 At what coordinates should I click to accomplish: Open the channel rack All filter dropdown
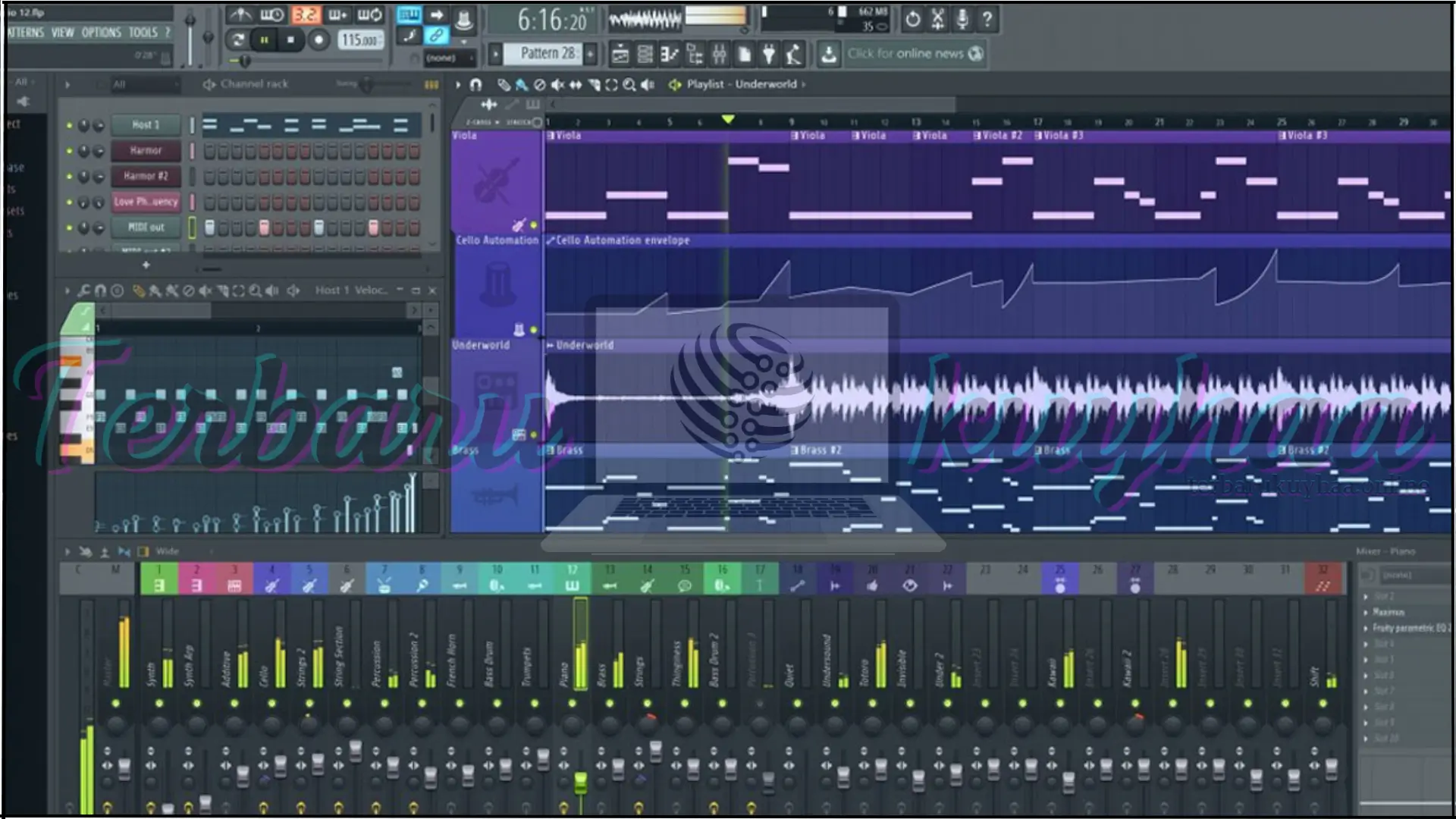(x=144, y=84)
